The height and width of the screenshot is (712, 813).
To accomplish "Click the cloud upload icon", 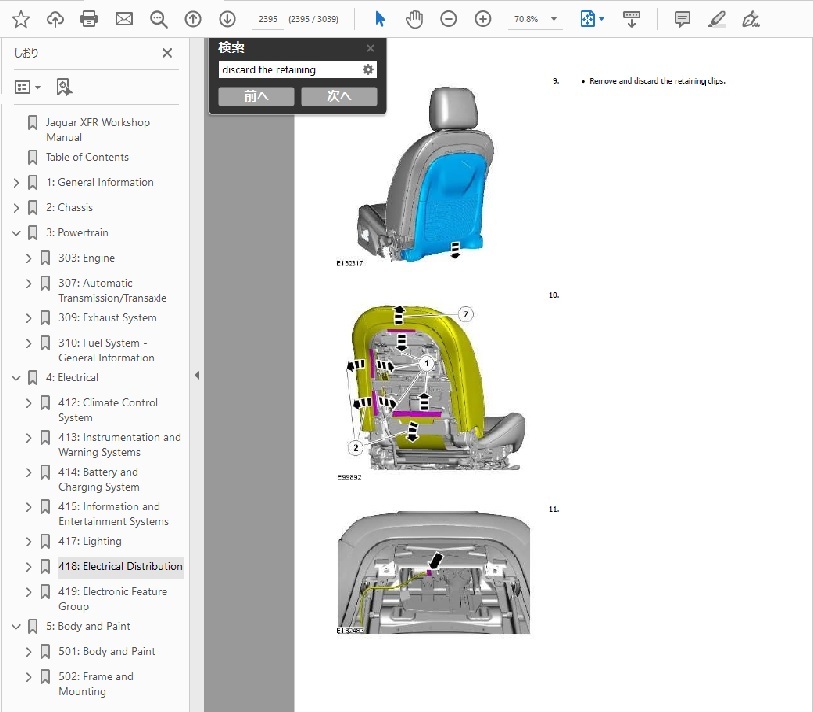I will tap(55, 19).
